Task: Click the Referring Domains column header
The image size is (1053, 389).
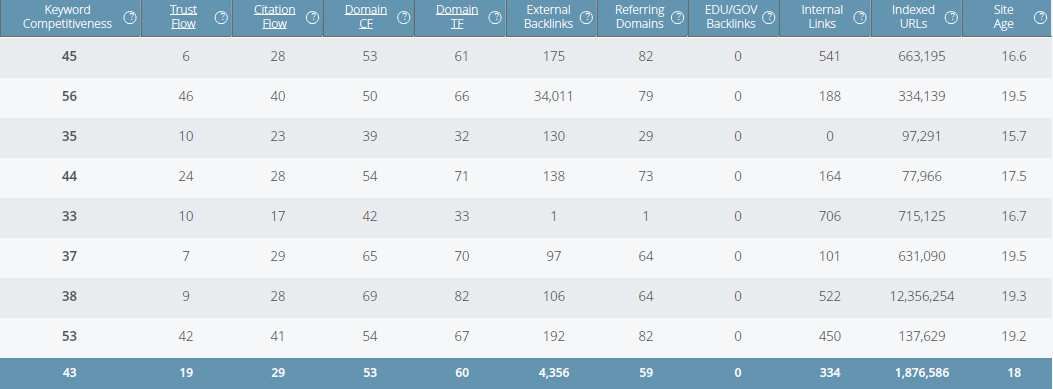Action: pos(639,17)
